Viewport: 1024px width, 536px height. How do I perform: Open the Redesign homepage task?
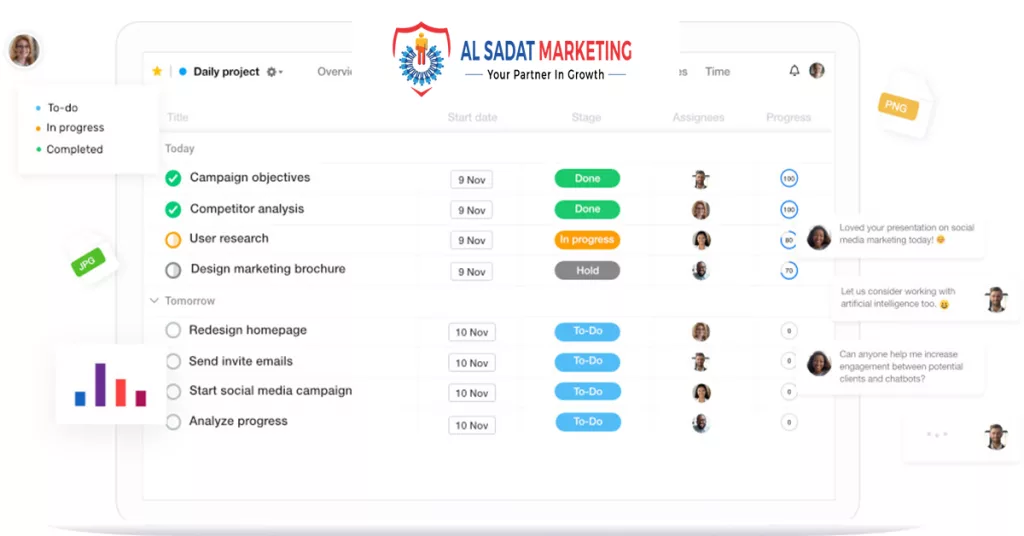click(x=248, y=330)
